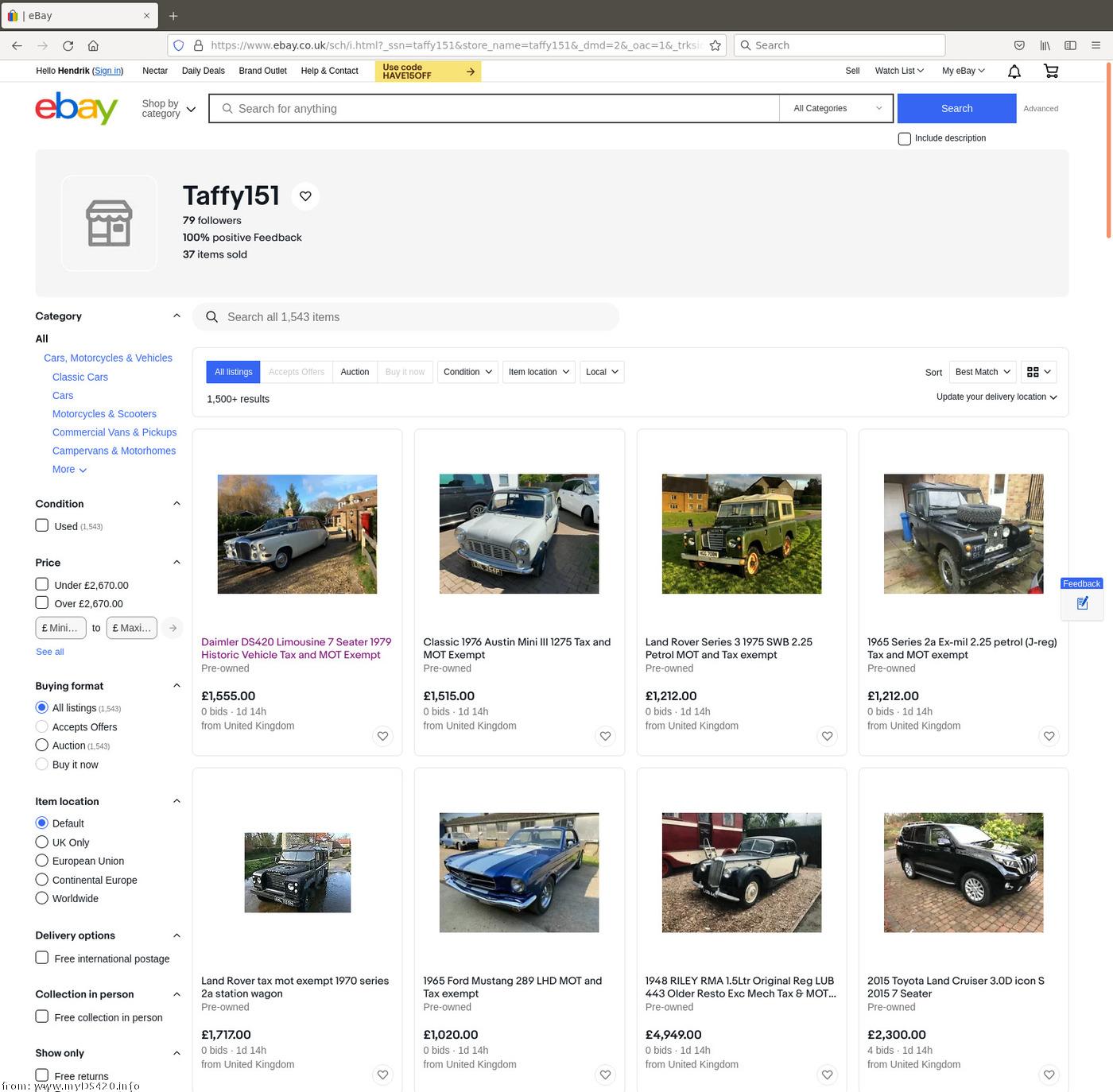The width and height of the screenshot is (1113, 1092).
Task: Expand the Watch List menu
Action: [899, 71]
